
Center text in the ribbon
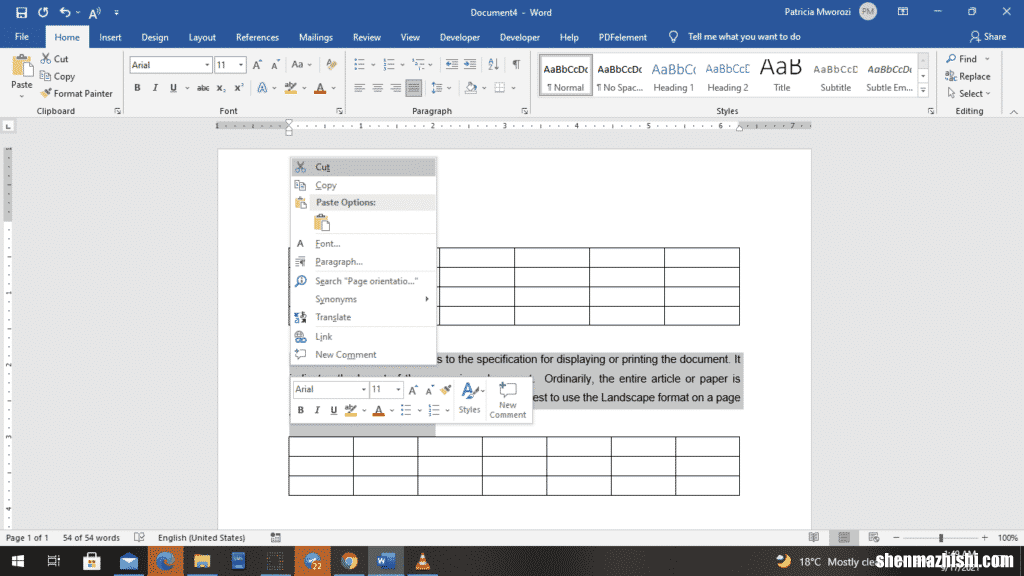377,88
